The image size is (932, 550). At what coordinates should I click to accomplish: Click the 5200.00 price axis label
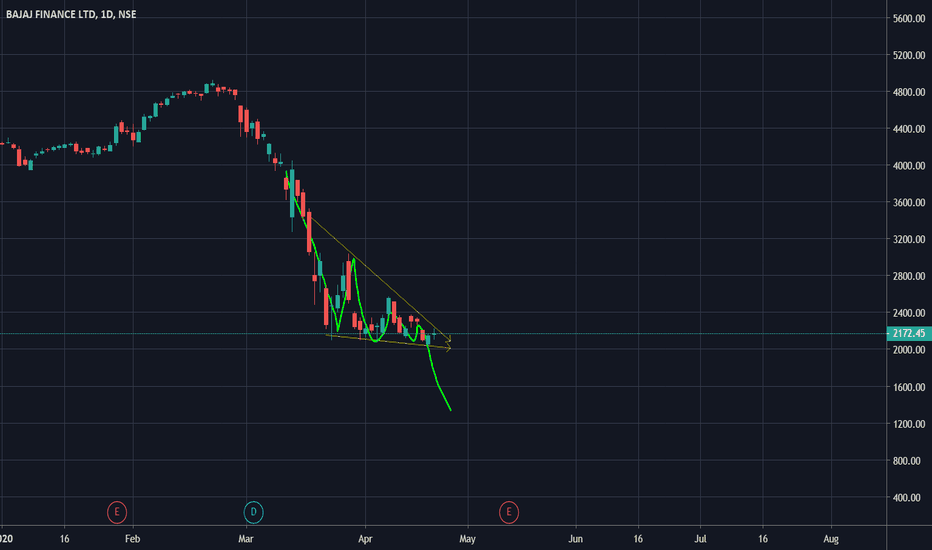909,55
